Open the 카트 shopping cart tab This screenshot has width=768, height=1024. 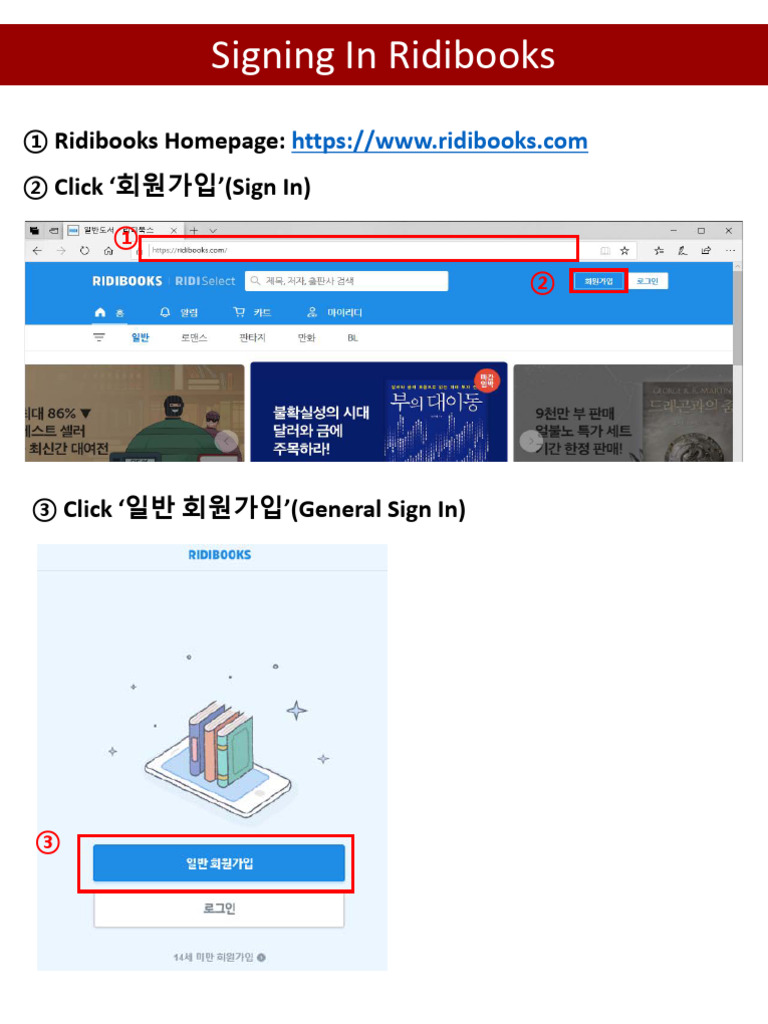tap(252, 312)
